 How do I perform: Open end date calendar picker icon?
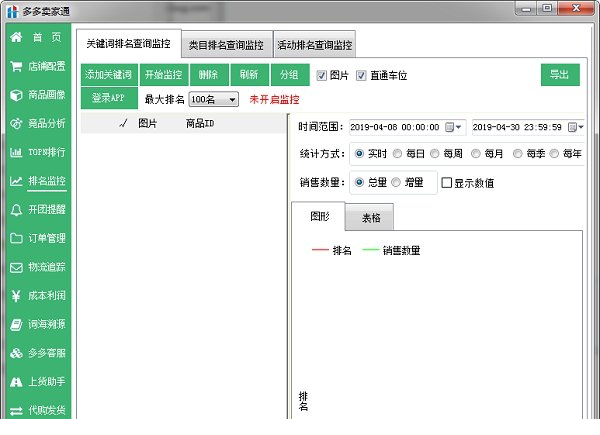pos(572,127)
